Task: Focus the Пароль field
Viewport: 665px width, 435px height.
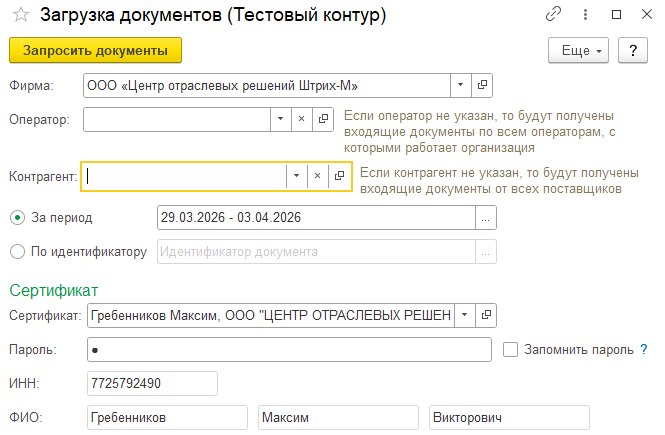Action: pos(289,349)
